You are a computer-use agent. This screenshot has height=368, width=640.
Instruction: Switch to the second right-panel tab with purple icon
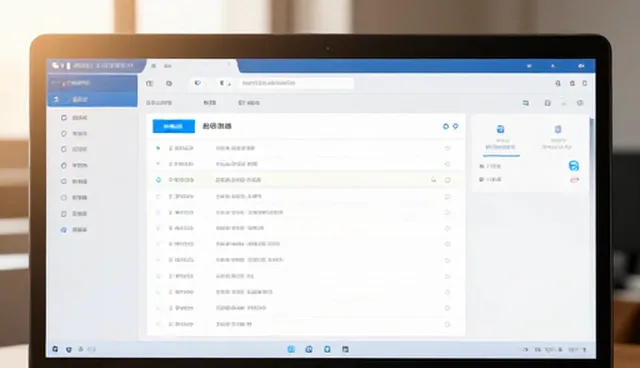click(558, 138)
